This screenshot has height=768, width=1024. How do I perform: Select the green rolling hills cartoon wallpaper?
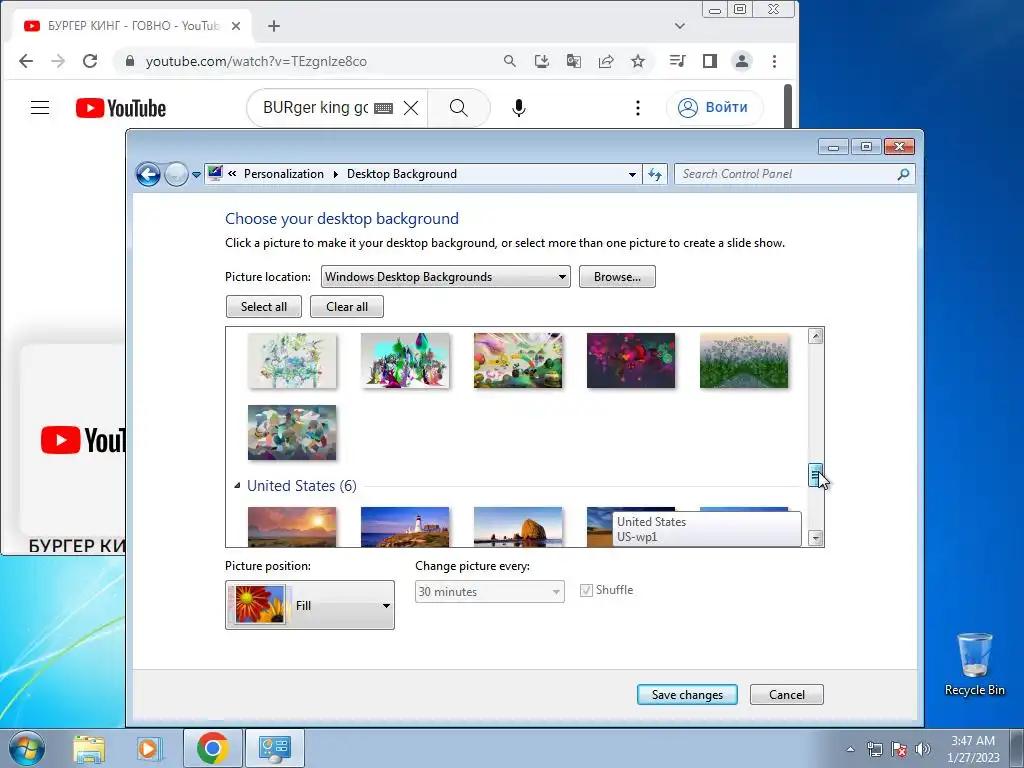coord(518,360)
